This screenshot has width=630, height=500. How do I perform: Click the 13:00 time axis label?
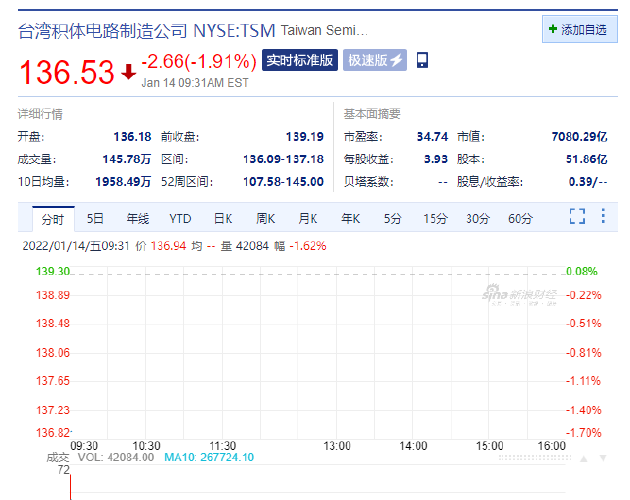(337, 446)
